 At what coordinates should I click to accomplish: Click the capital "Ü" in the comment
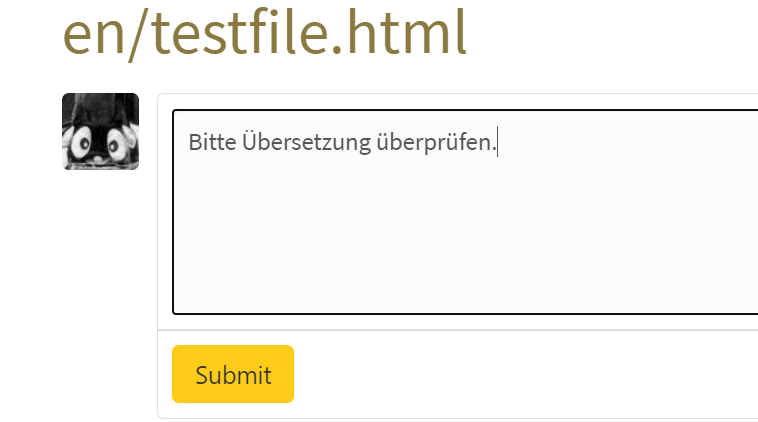[249, 143]
